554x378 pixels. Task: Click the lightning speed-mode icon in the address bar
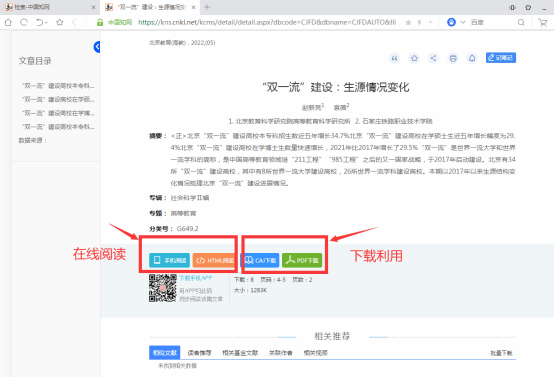pos(419,23)
